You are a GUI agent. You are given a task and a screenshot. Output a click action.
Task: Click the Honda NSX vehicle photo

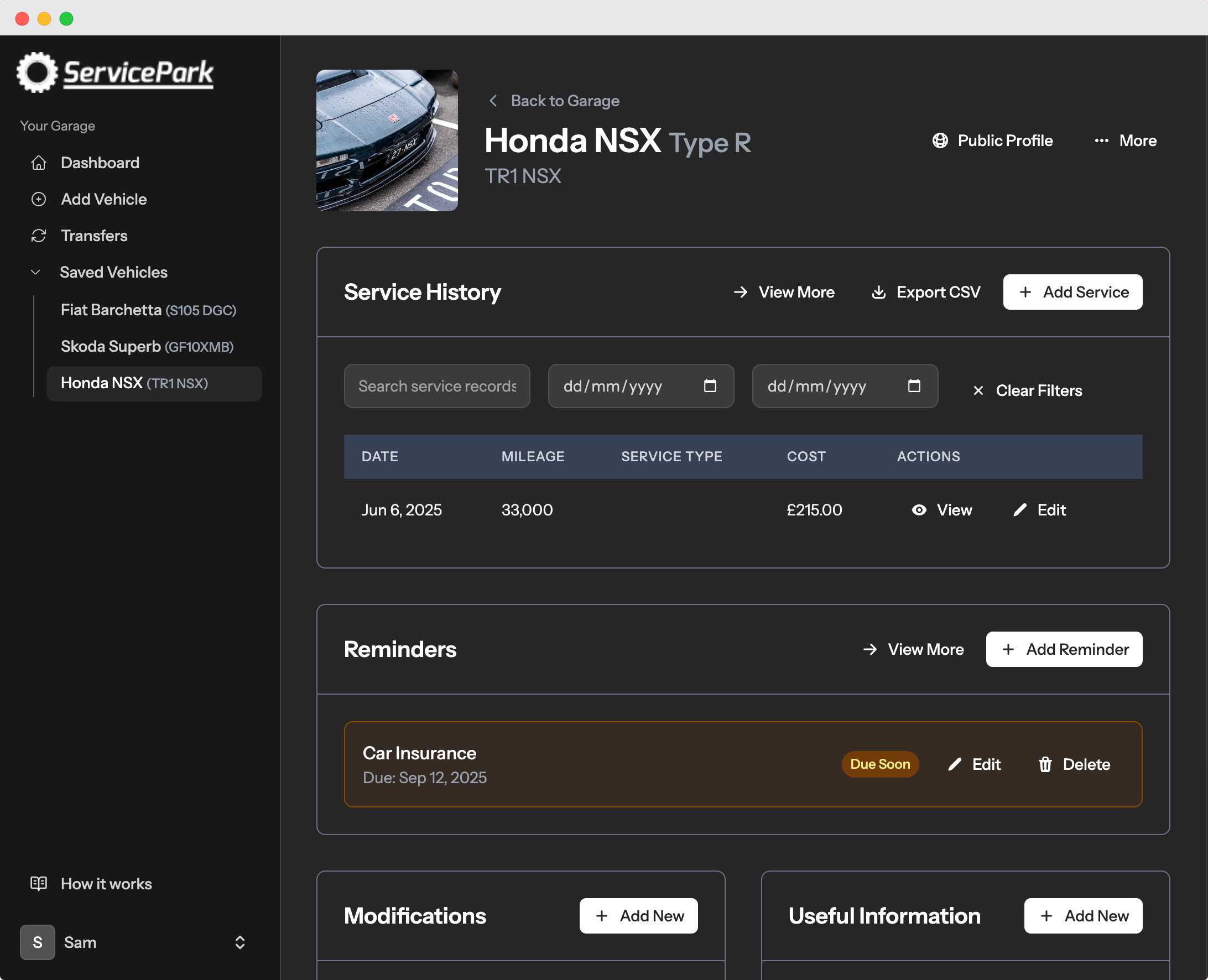[x=387, y=140]
